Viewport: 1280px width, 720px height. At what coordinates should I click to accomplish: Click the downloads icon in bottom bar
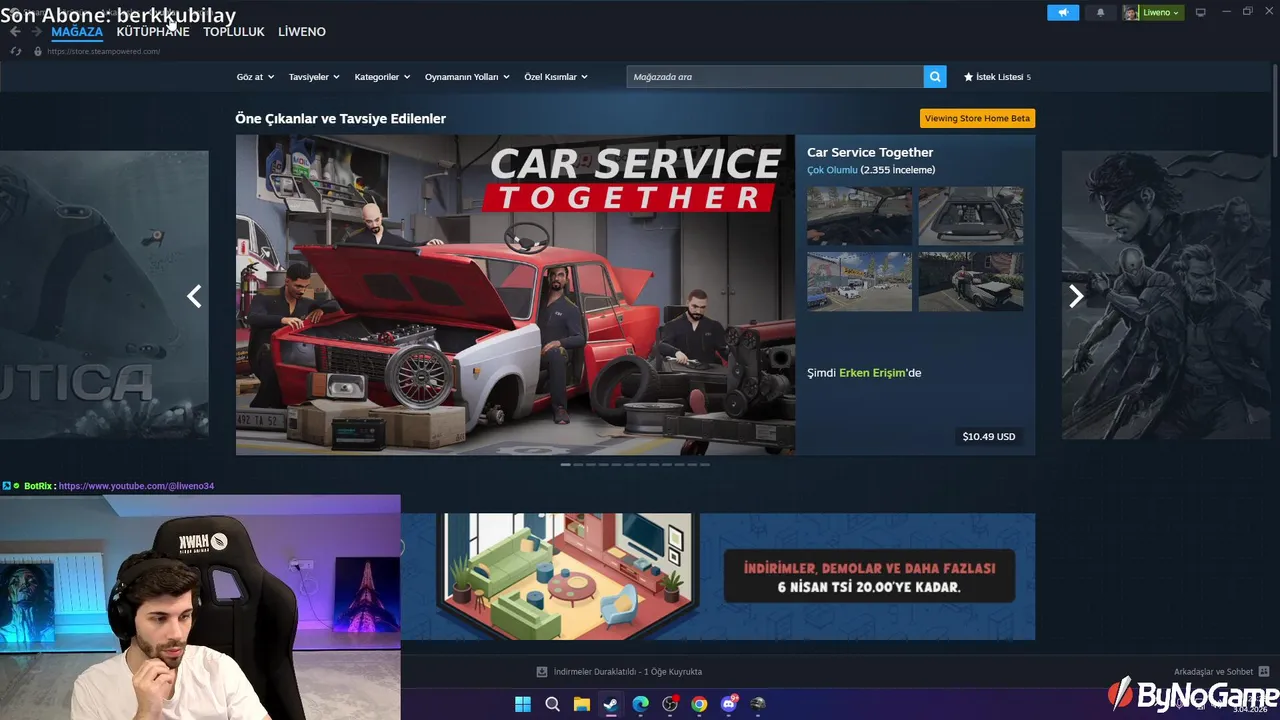coord(542,672)
